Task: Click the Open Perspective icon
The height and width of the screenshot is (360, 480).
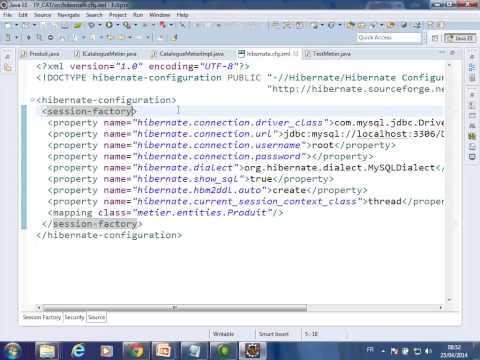Action: (x=435, y=38)
